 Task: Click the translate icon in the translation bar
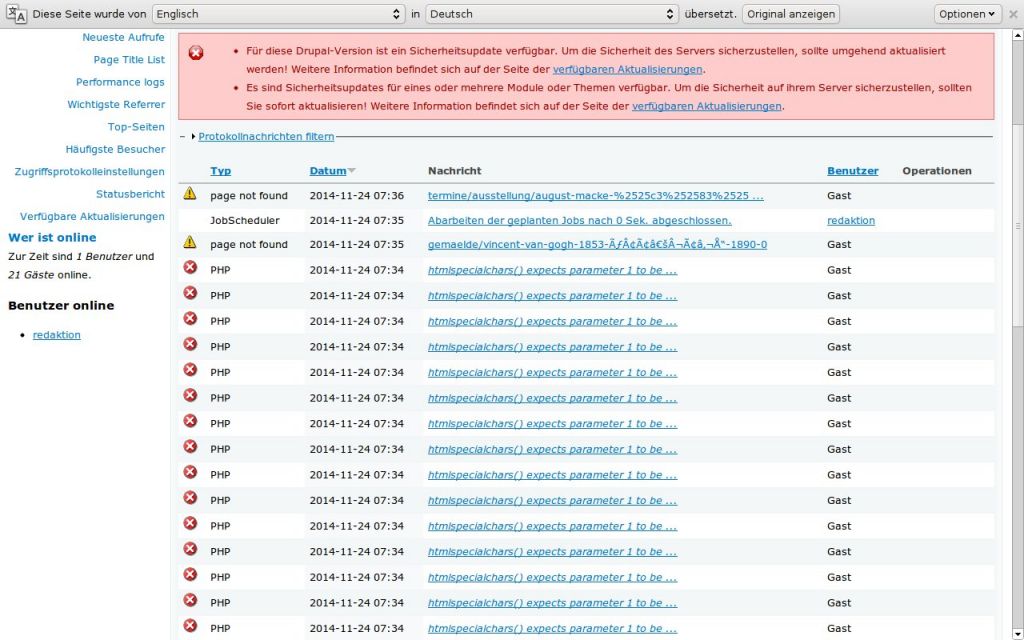tap(17, 14)
